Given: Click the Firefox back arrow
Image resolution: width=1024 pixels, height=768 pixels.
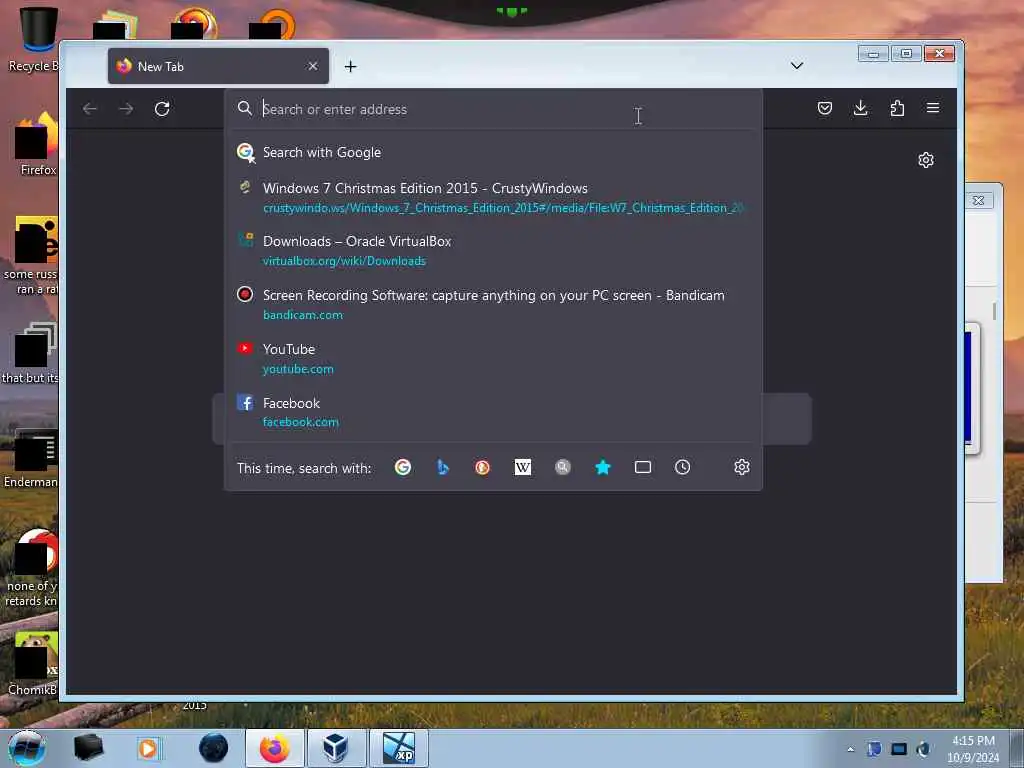Looking at the screenshot, I should coord(90,108).
